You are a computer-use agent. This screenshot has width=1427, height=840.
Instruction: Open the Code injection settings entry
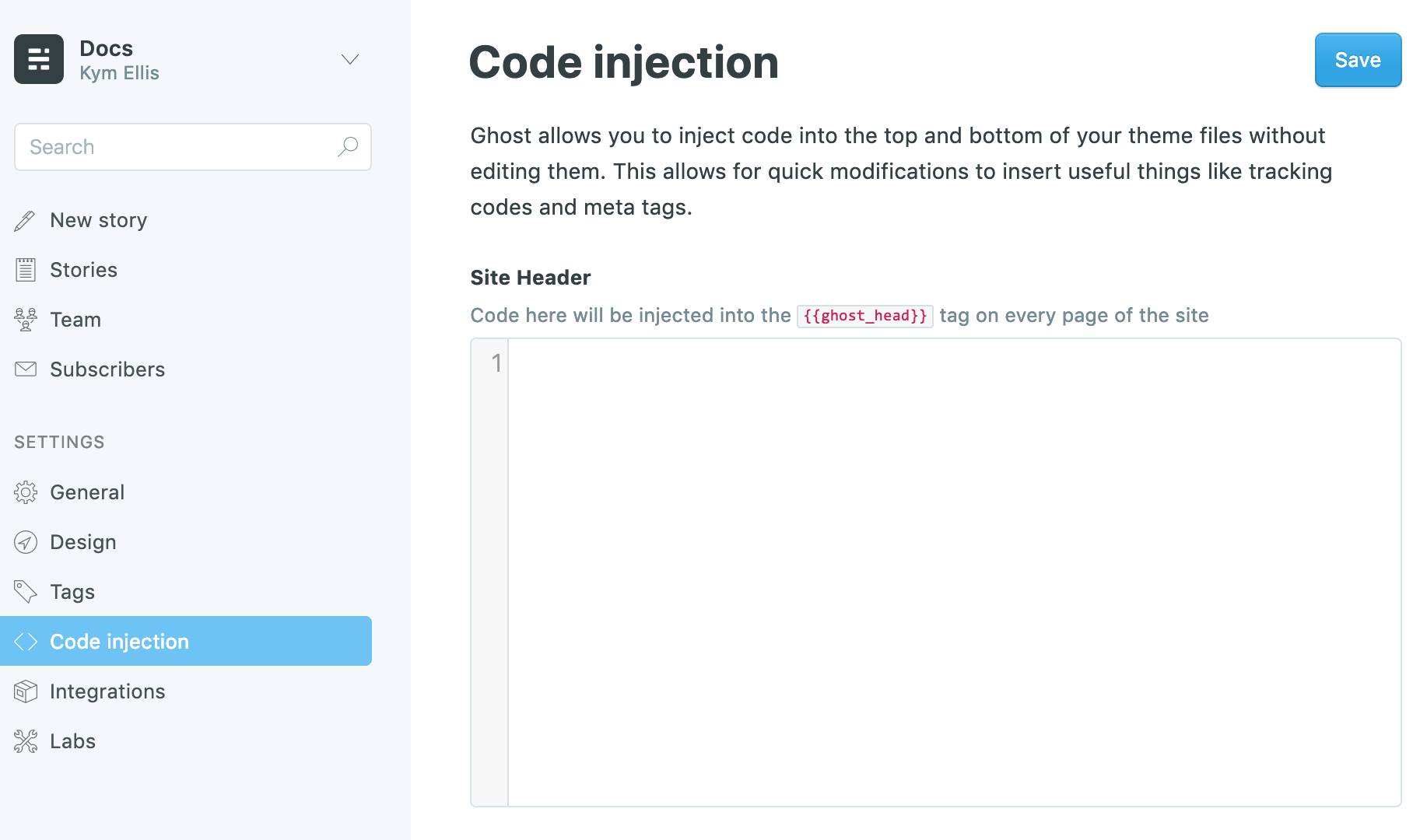[x=119, y=641]
